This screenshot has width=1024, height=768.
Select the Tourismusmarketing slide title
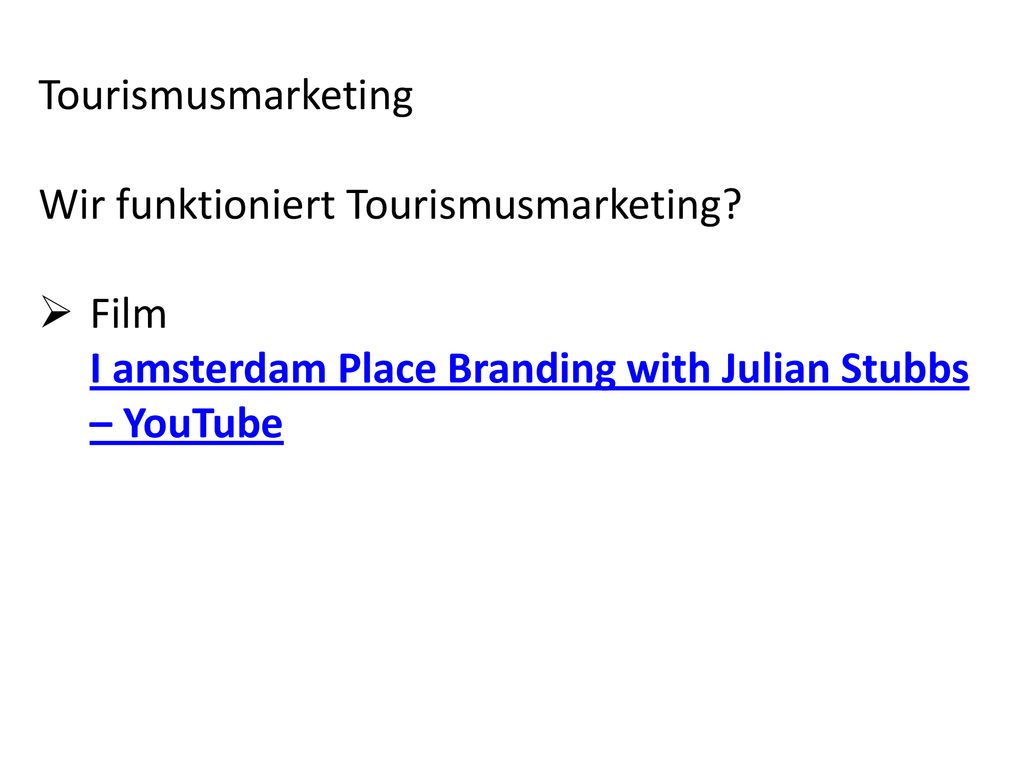tap(226, 95)
